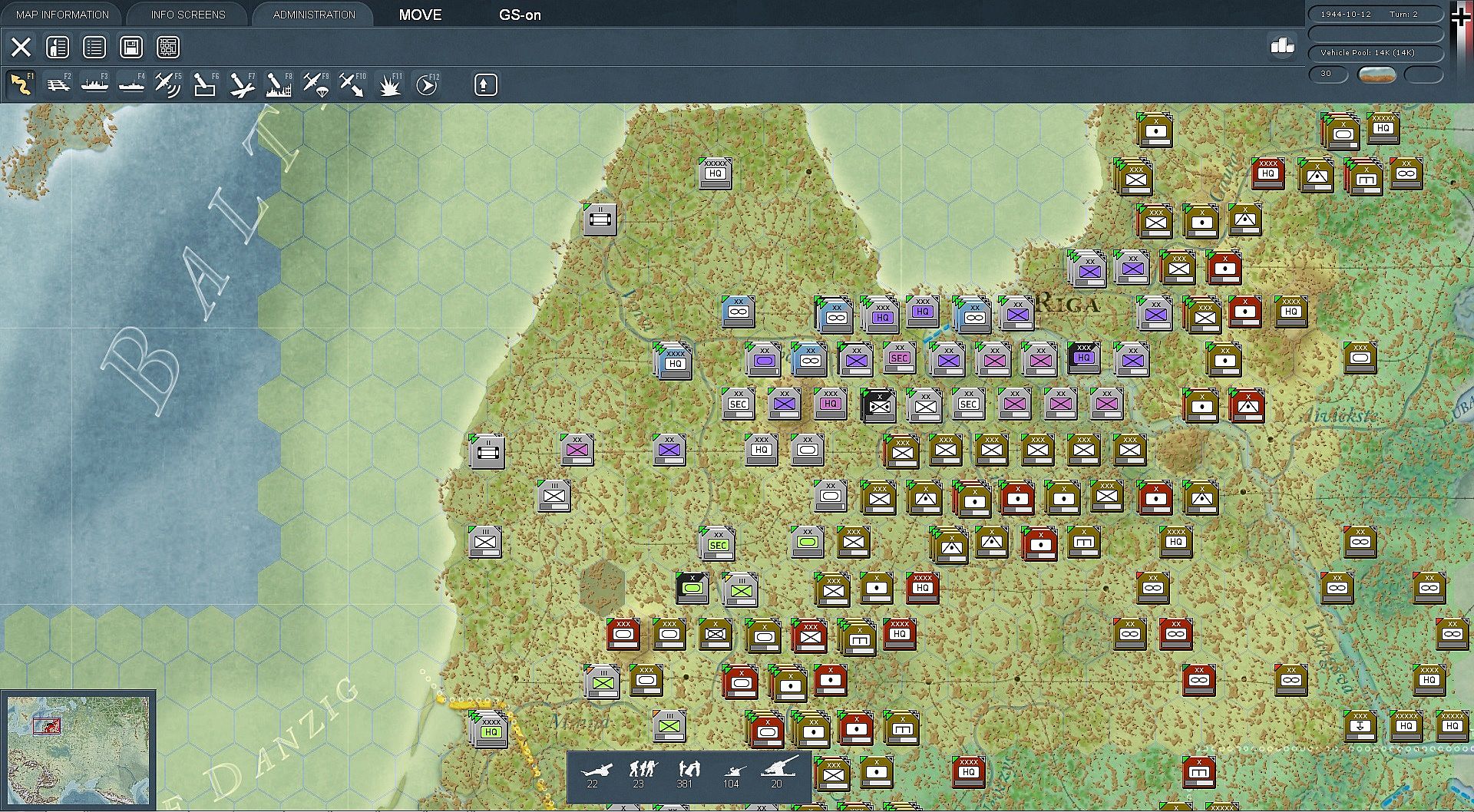
Task: Activate F5 Air Recon mode
Action: (x=167, y=84)
